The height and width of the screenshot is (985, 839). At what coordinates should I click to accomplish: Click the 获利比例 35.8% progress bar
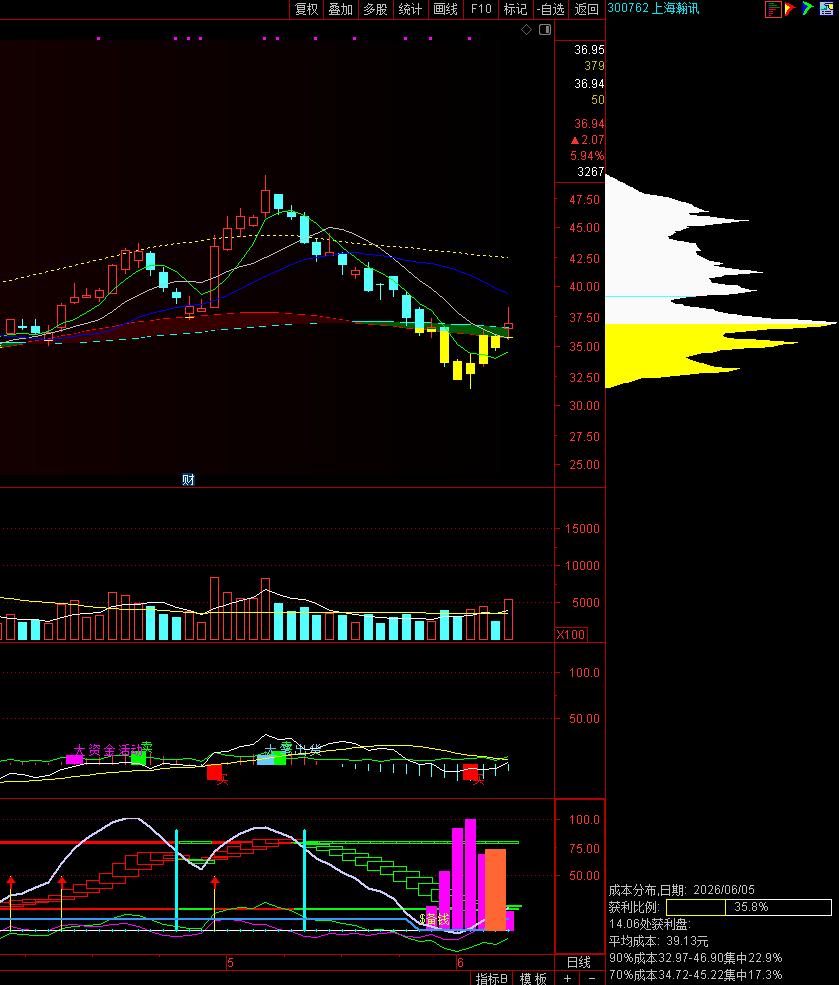pos(749,906)
